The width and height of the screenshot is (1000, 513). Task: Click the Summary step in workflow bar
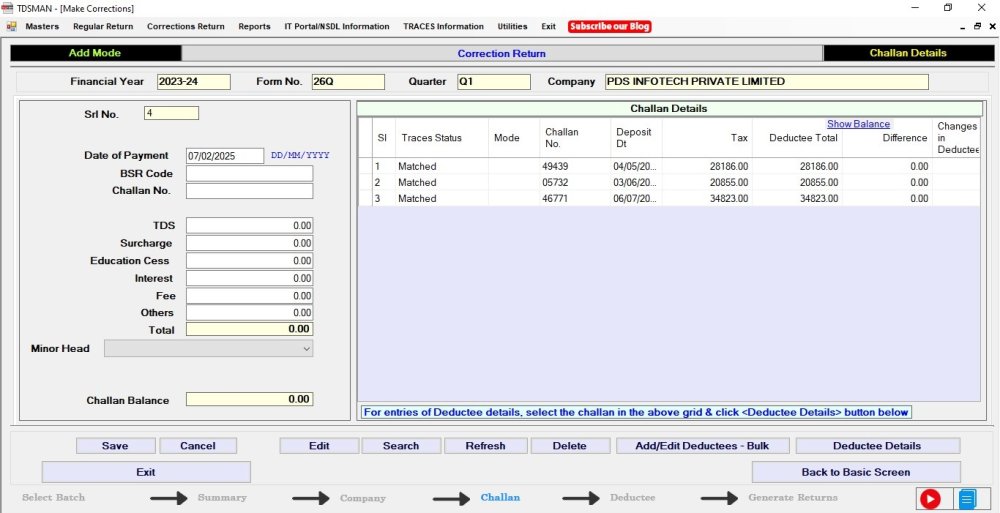(x=222, y=498)
